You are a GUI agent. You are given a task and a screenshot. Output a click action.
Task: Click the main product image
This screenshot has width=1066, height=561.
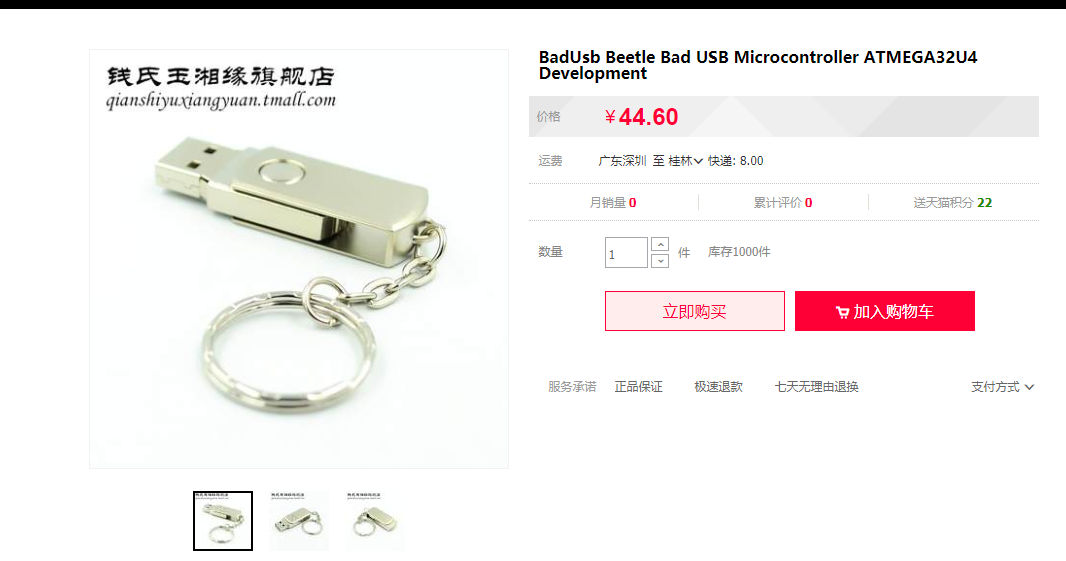click(299, 259)
